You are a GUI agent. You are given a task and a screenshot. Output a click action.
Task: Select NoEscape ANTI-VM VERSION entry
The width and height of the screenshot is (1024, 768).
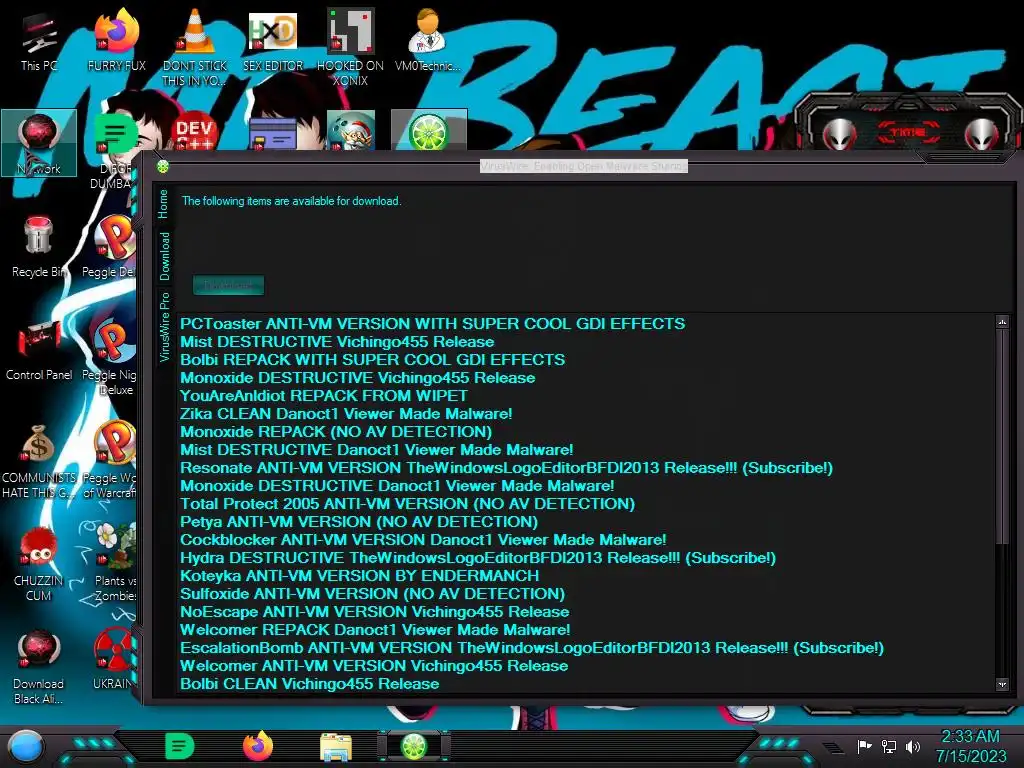(375, 612)
